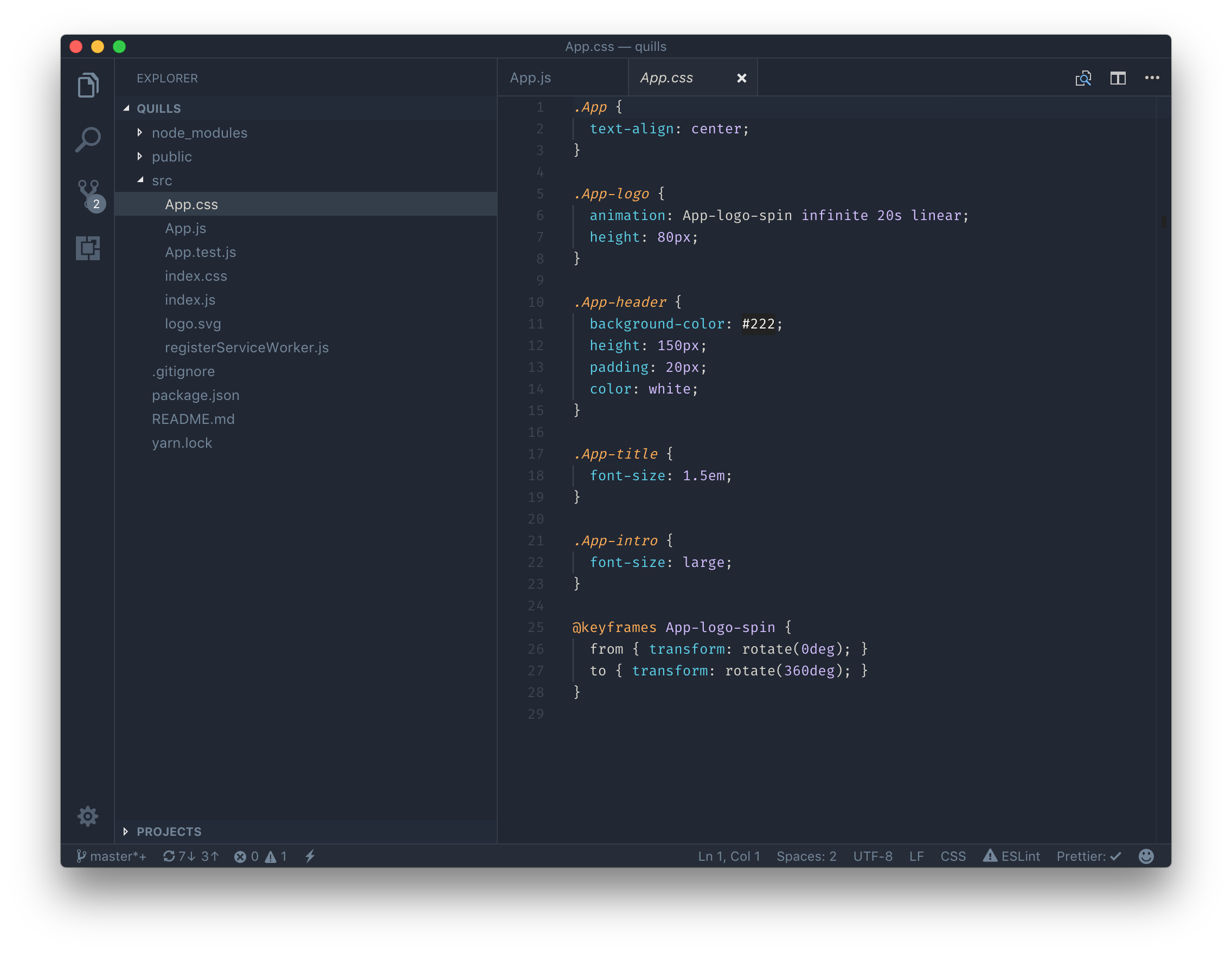This screenshot has width=1232, height=954.
Task: Open the Explorer files icon in activity bar
Action: point(88,85)
